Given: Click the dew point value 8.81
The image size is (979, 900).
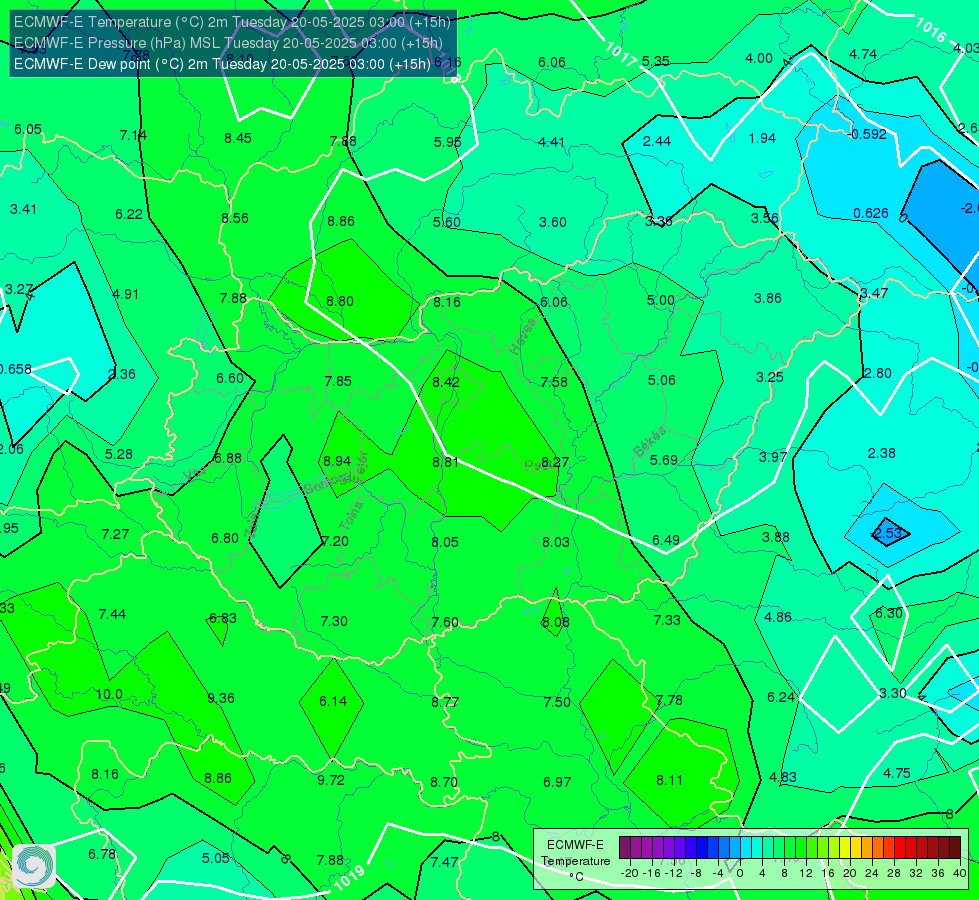Looking at the screenshot, I should point(445,462).
